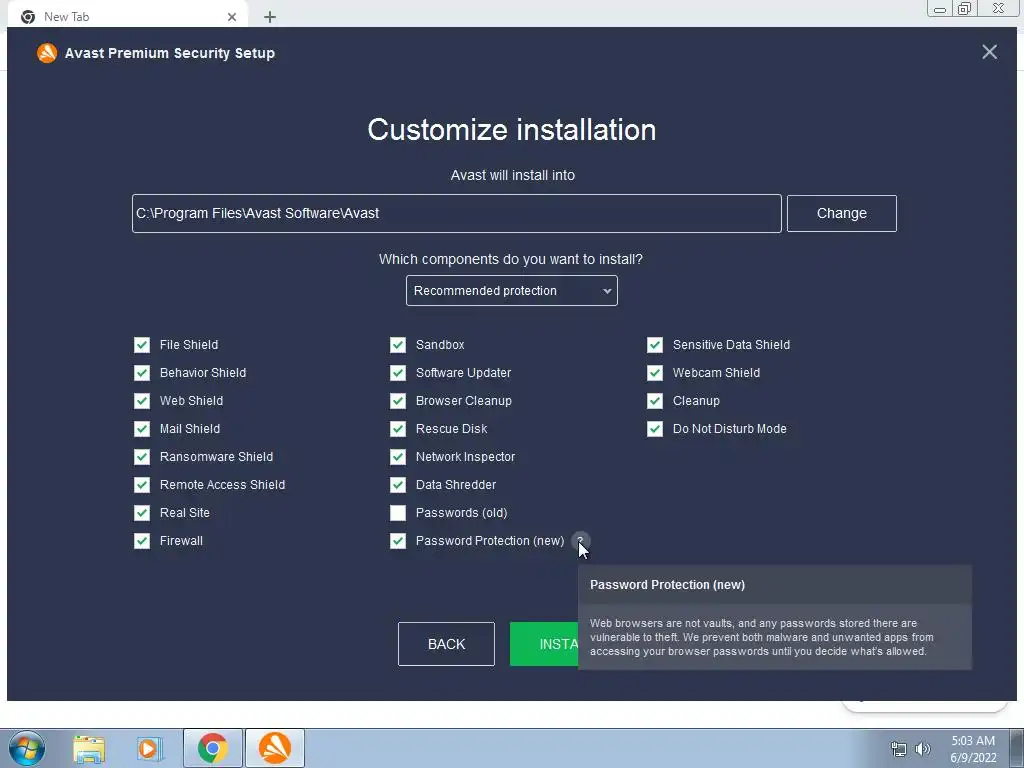
Task: Toggle Do Not Disturb Mode checkbox
Action: [655, 429]
